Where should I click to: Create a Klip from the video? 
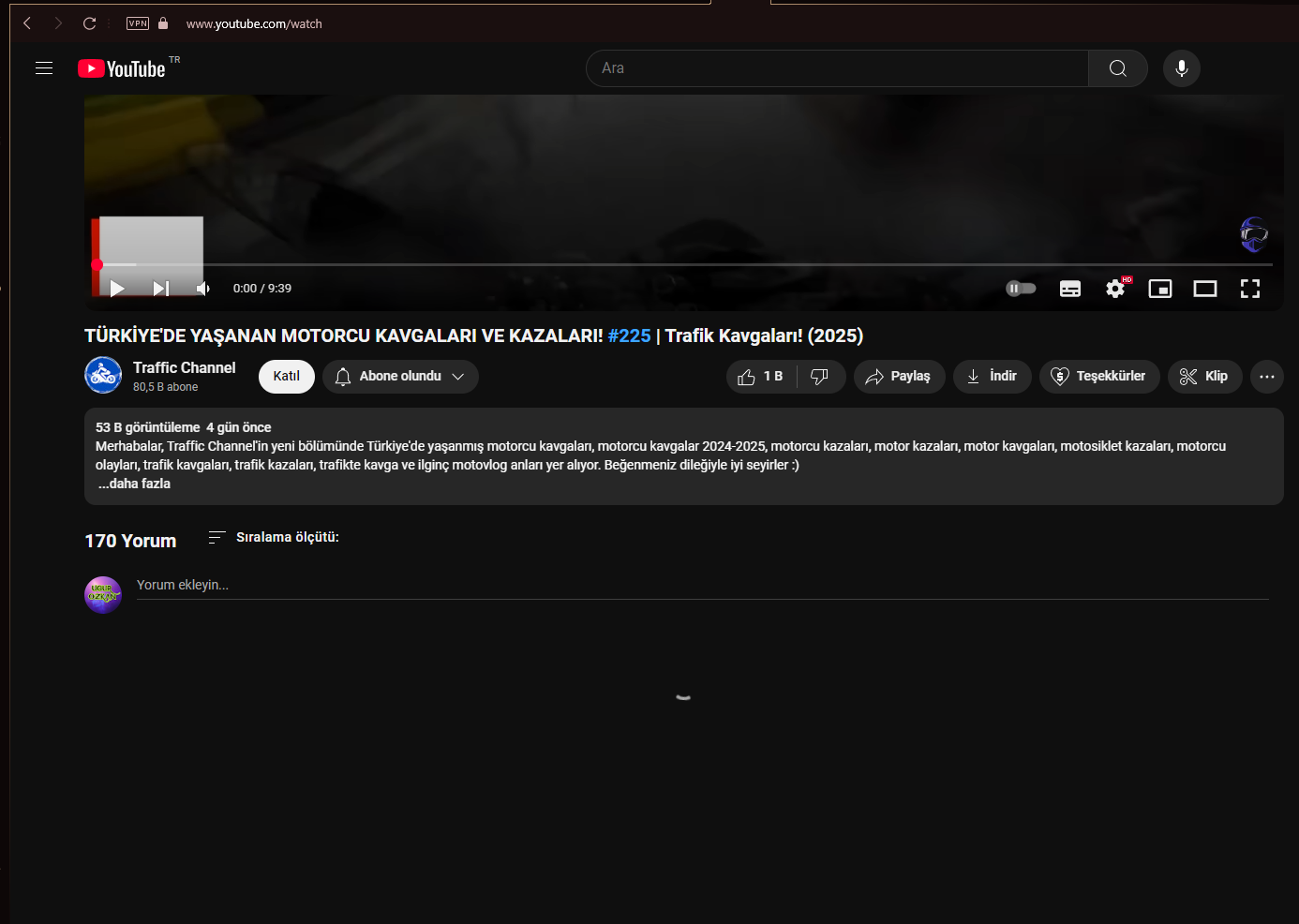point(1205,376)
